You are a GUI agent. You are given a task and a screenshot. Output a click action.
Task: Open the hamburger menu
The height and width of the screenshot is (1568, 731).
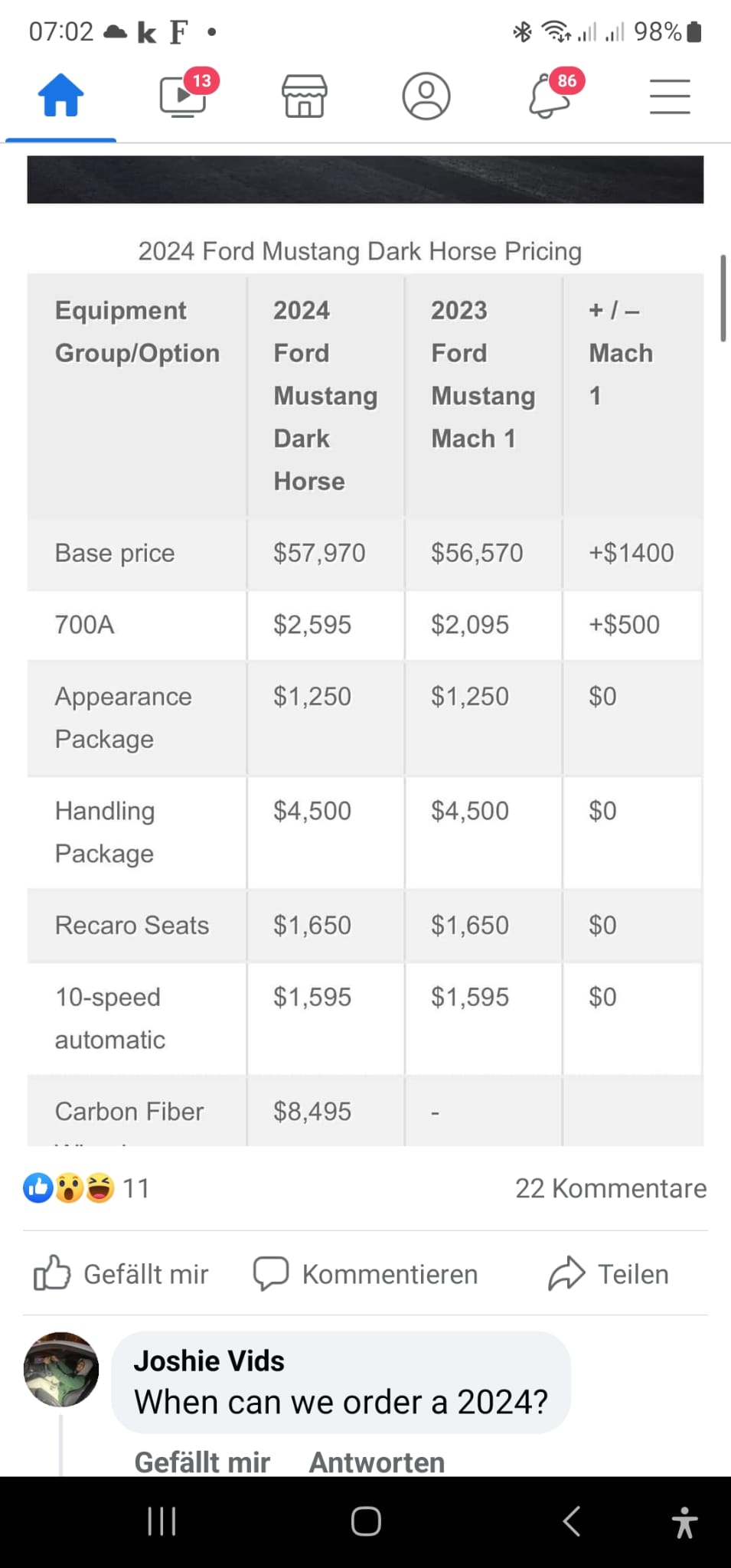click(670, 96)
